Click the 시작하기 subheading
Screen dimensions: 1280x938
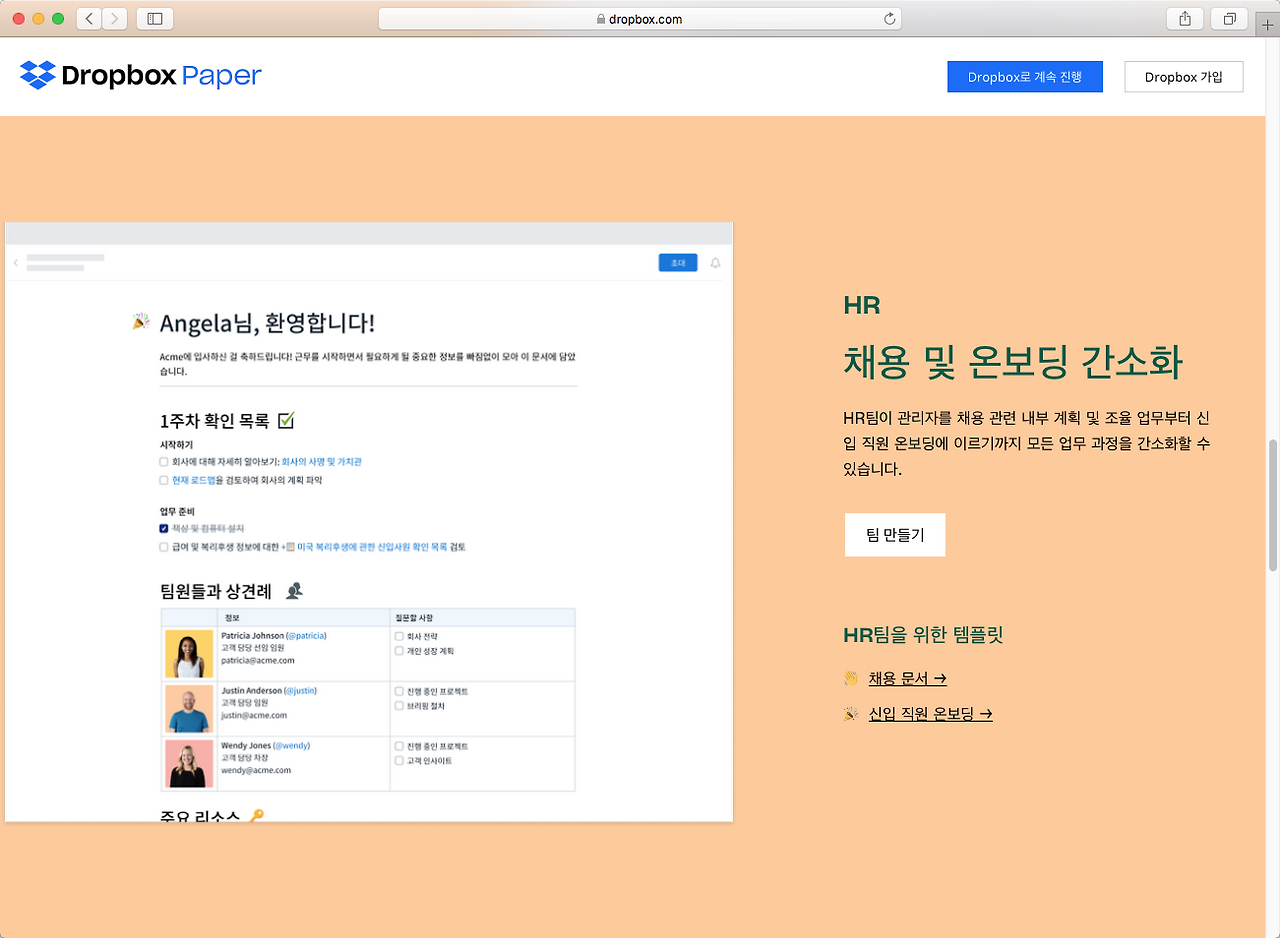(176, 445)
